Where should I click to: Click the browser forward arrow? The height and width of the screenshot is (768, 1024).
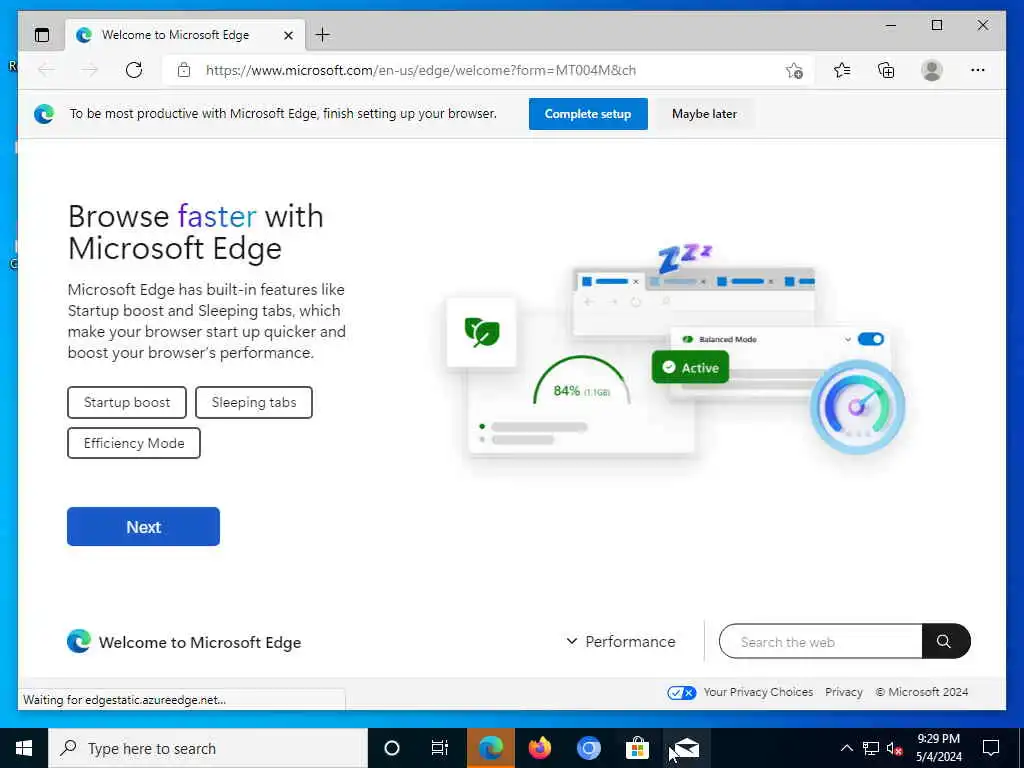click(x=89, y=70)
